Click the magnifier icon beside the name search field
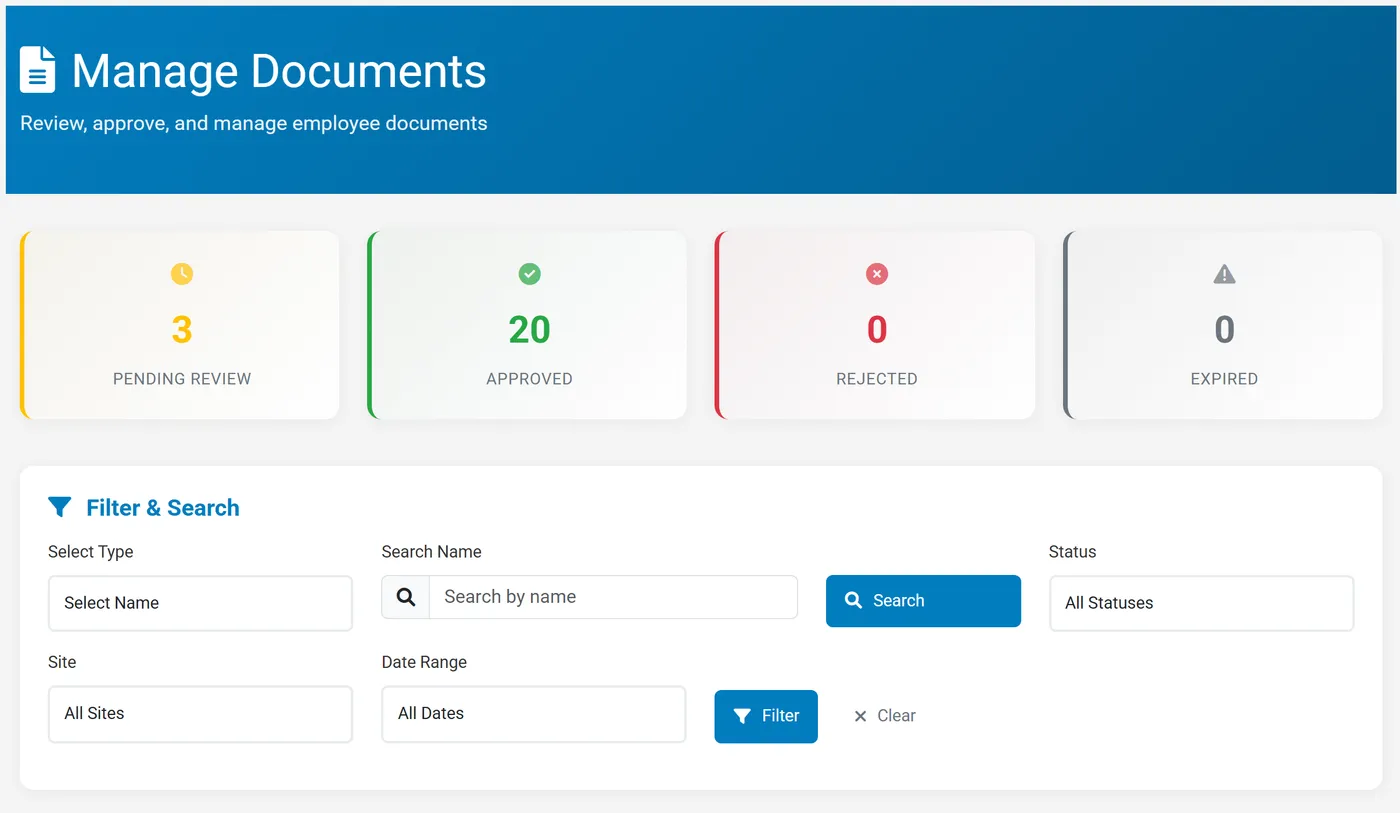1400x813 pixels. pyautogui.click(x=406, y=597)
